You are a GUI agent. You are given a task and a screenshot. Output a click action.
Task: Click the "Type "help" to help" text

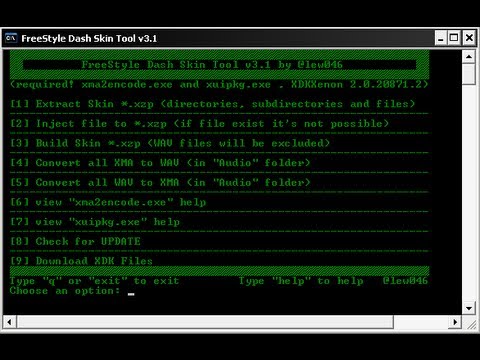pyautogui.click(x=301, y=281)
